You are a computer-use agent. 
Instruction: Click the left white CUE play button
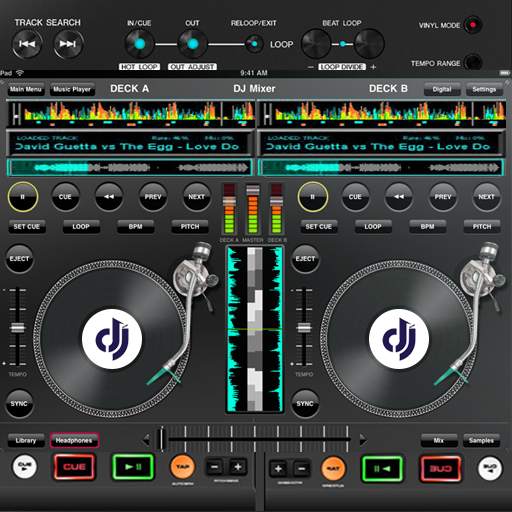(24, 467)
